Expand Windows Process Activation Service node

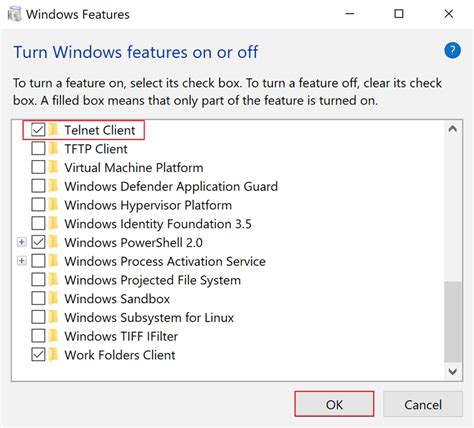(x=22, y=261)
